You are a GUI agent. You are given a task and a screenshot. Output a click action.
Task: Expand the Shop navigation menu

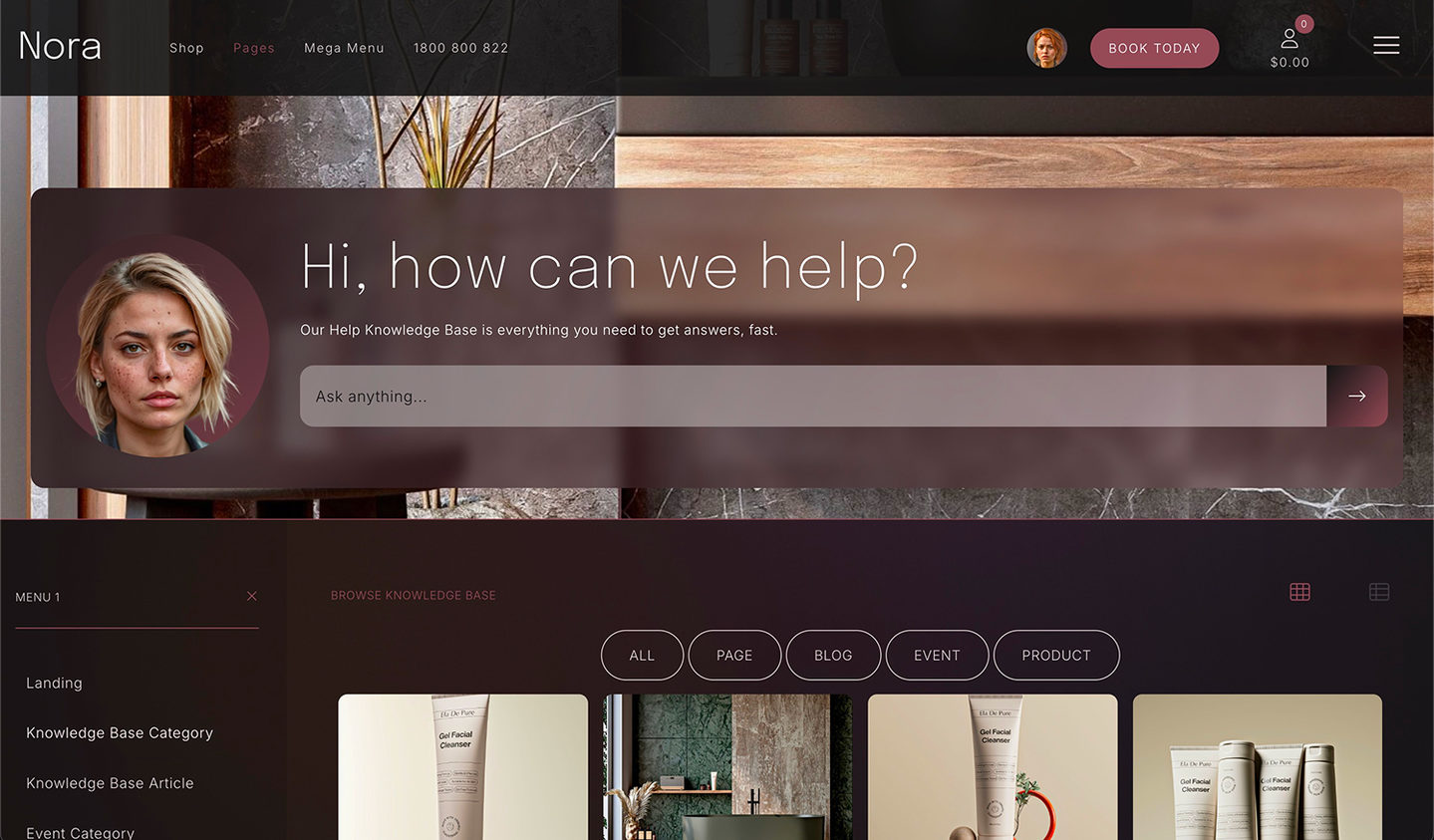click(x=186, y=48)
